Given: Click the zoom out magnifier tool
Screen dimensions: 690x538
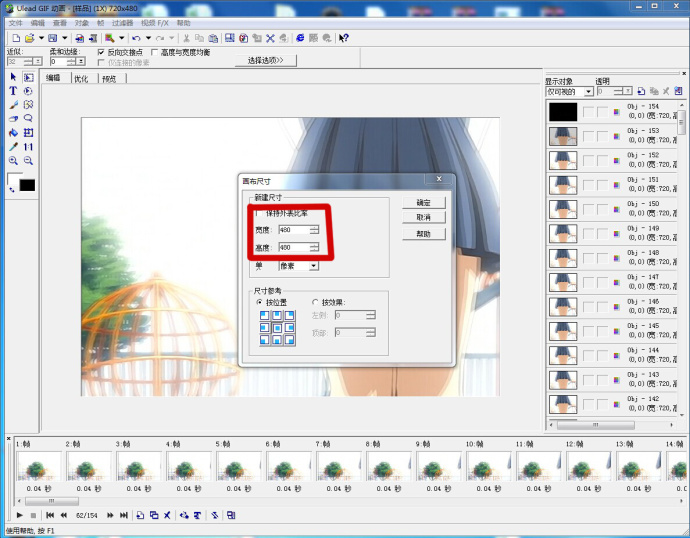Looking at the screenshot, I should click(x=28, y=161).
